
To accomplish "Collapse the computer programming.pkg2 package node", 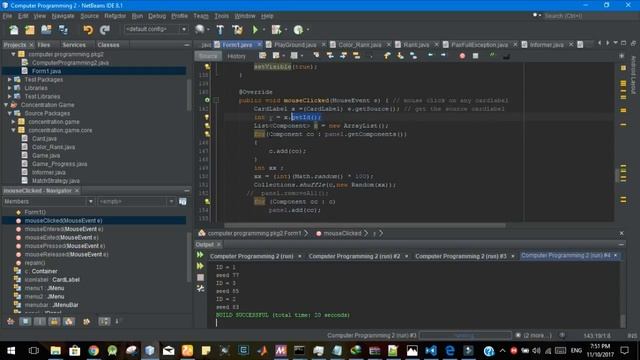I will [x=13, y=54].
